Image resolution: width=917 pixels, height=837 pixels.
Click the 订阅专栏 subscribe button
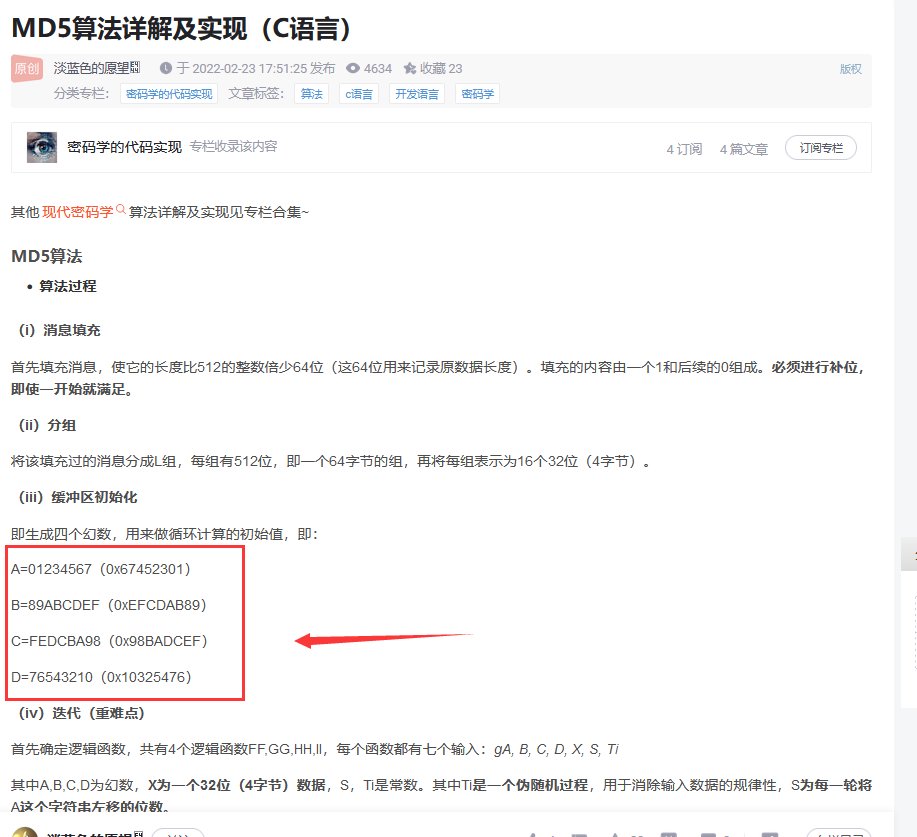(820, 148)
